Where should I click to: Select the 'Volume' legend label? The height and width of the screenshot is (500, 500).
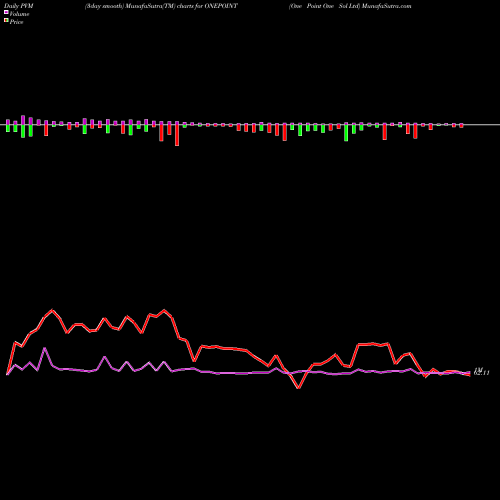point(19,14)
